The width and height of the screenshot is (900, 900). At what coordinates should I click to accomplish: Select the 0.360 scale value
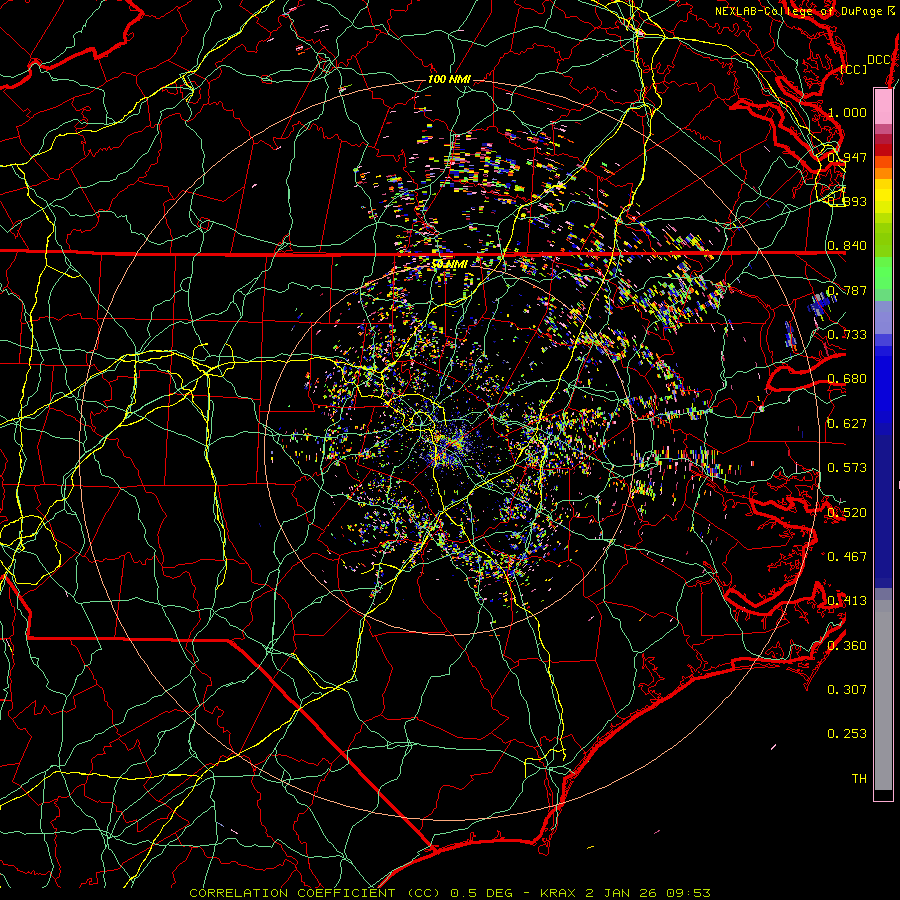(847, 646)
